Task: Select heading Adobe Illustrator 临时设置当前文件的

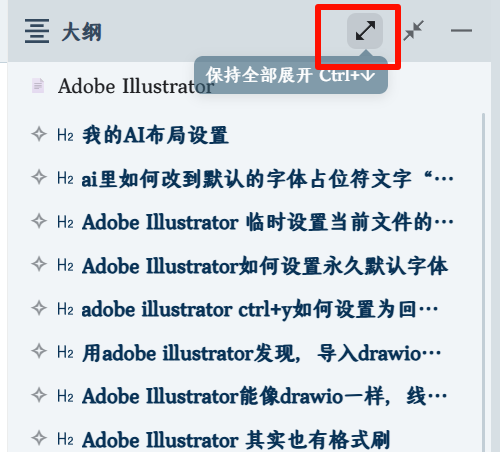Action: (268, 222)
